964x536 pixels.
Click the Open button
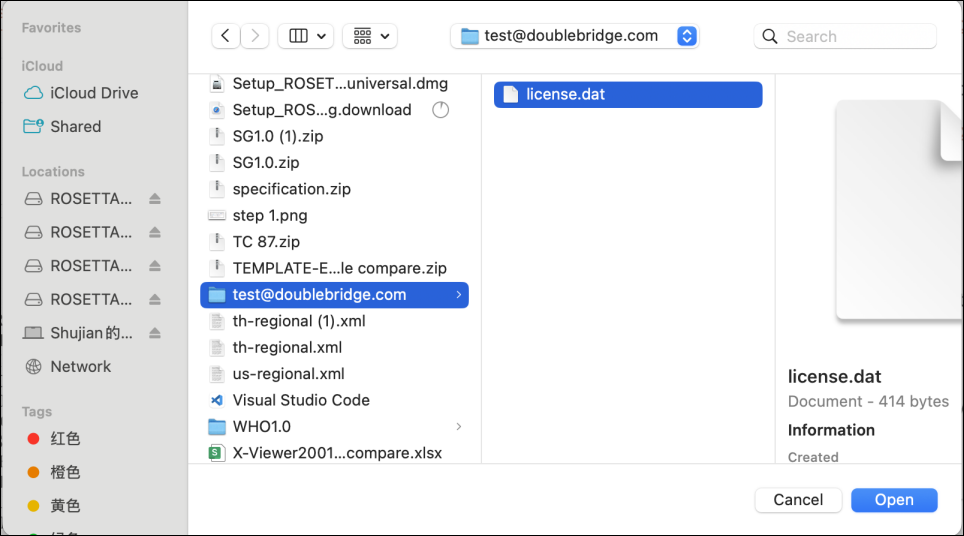(893, 500)
